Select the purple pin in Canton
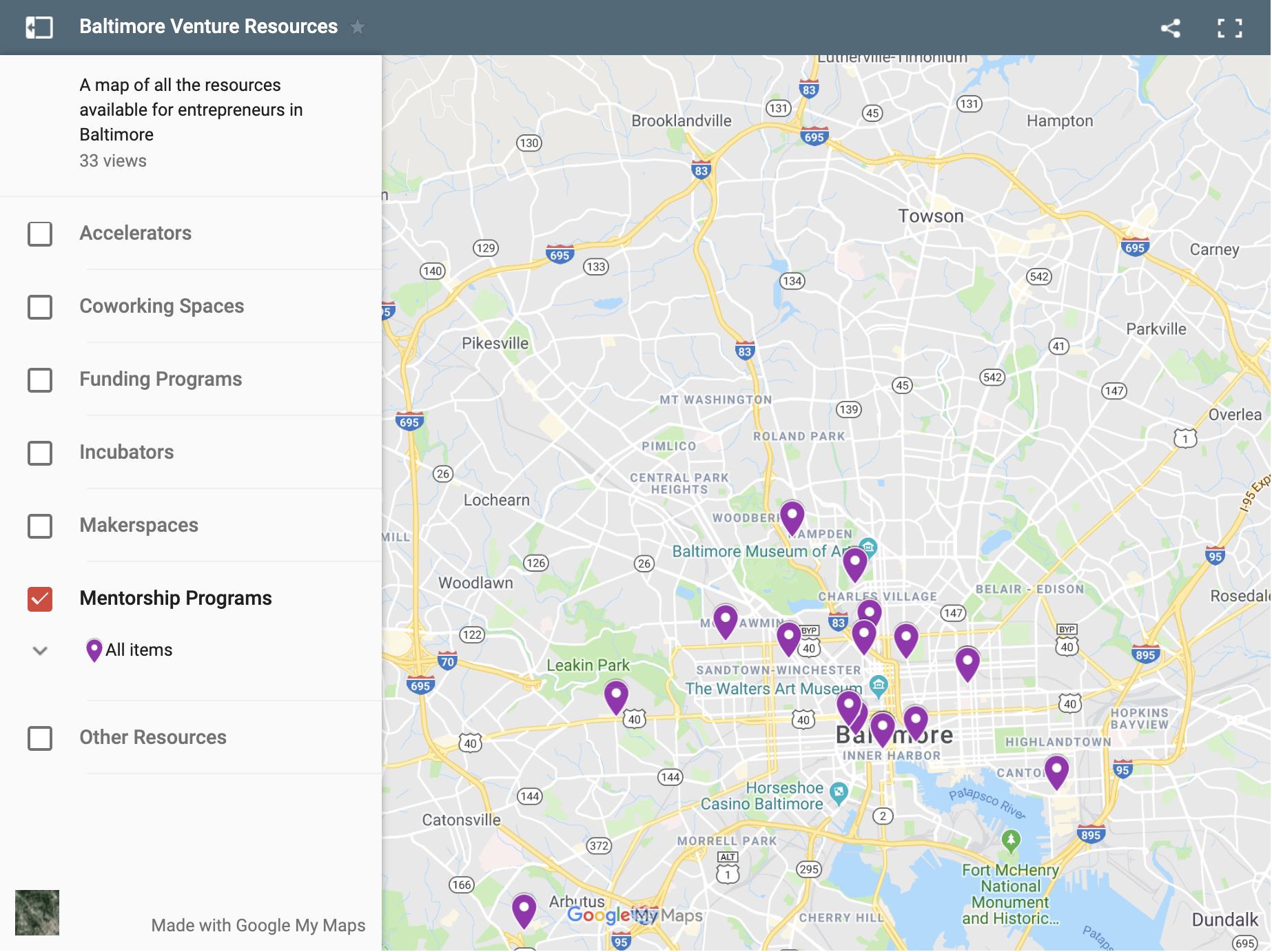 coord(1056,772)
